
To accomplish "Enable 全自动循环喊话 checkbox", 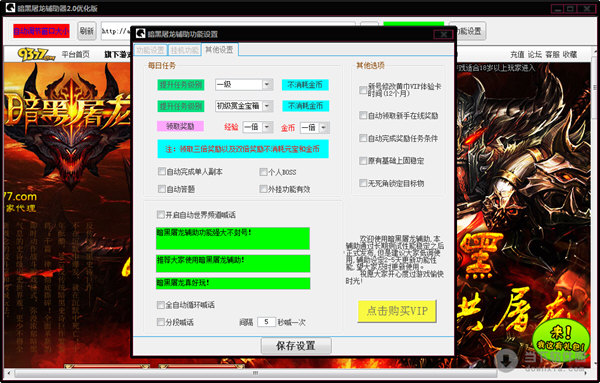I will tap(161, 305).
